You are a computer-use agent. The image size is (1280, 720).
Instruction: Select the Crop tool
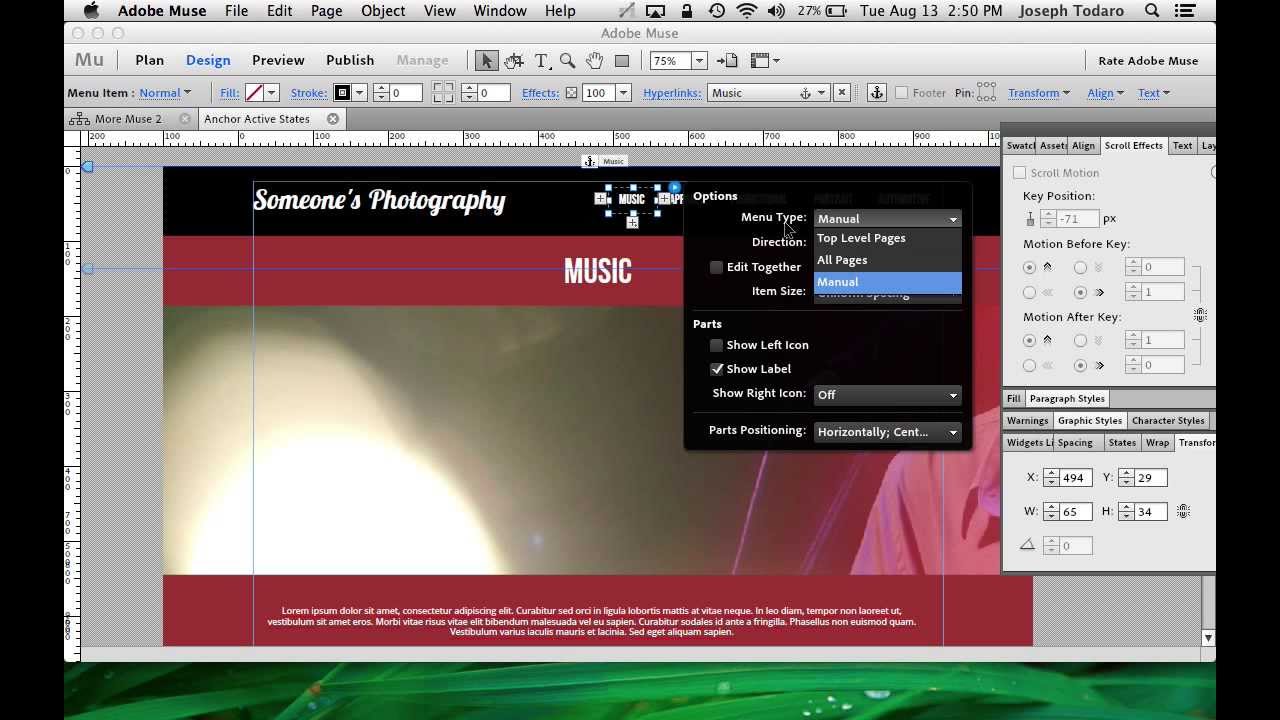coord(514,61)
